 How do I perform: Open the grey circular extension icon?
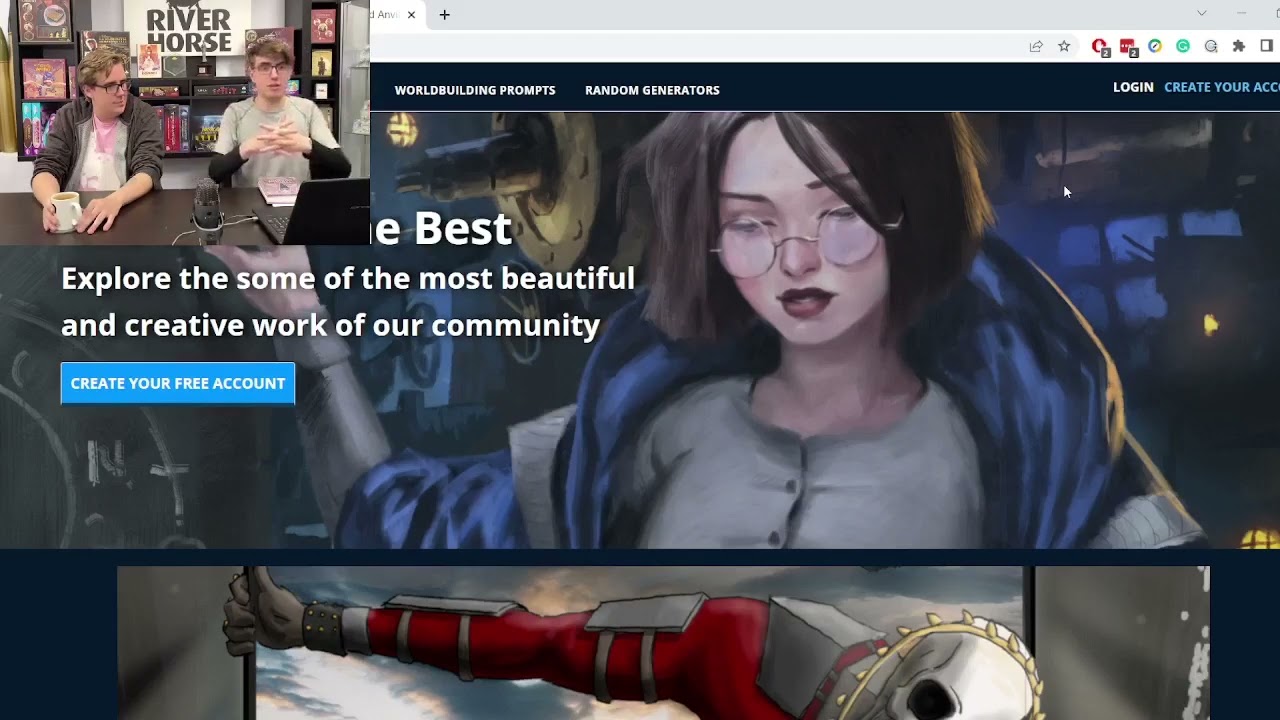pyautogui.click(x=1211, y=46)
